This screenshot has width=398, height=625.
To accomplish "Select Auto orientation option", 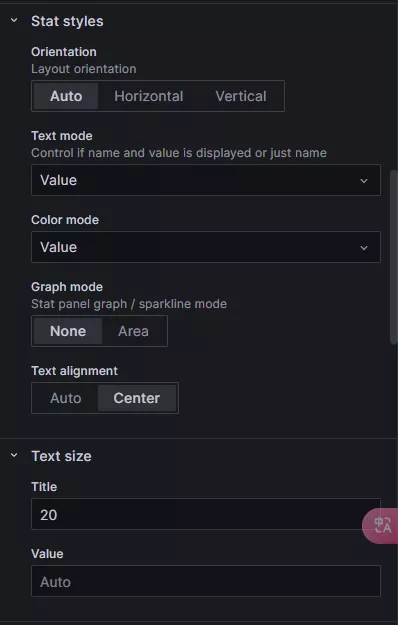I will tap(66, 96).
